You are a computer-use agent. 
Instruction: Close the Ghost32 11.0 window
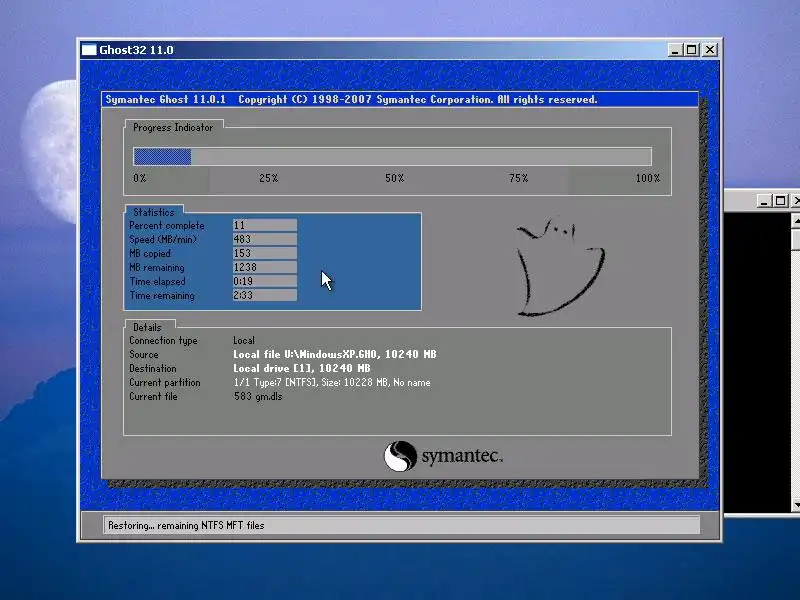pos(710,49)
